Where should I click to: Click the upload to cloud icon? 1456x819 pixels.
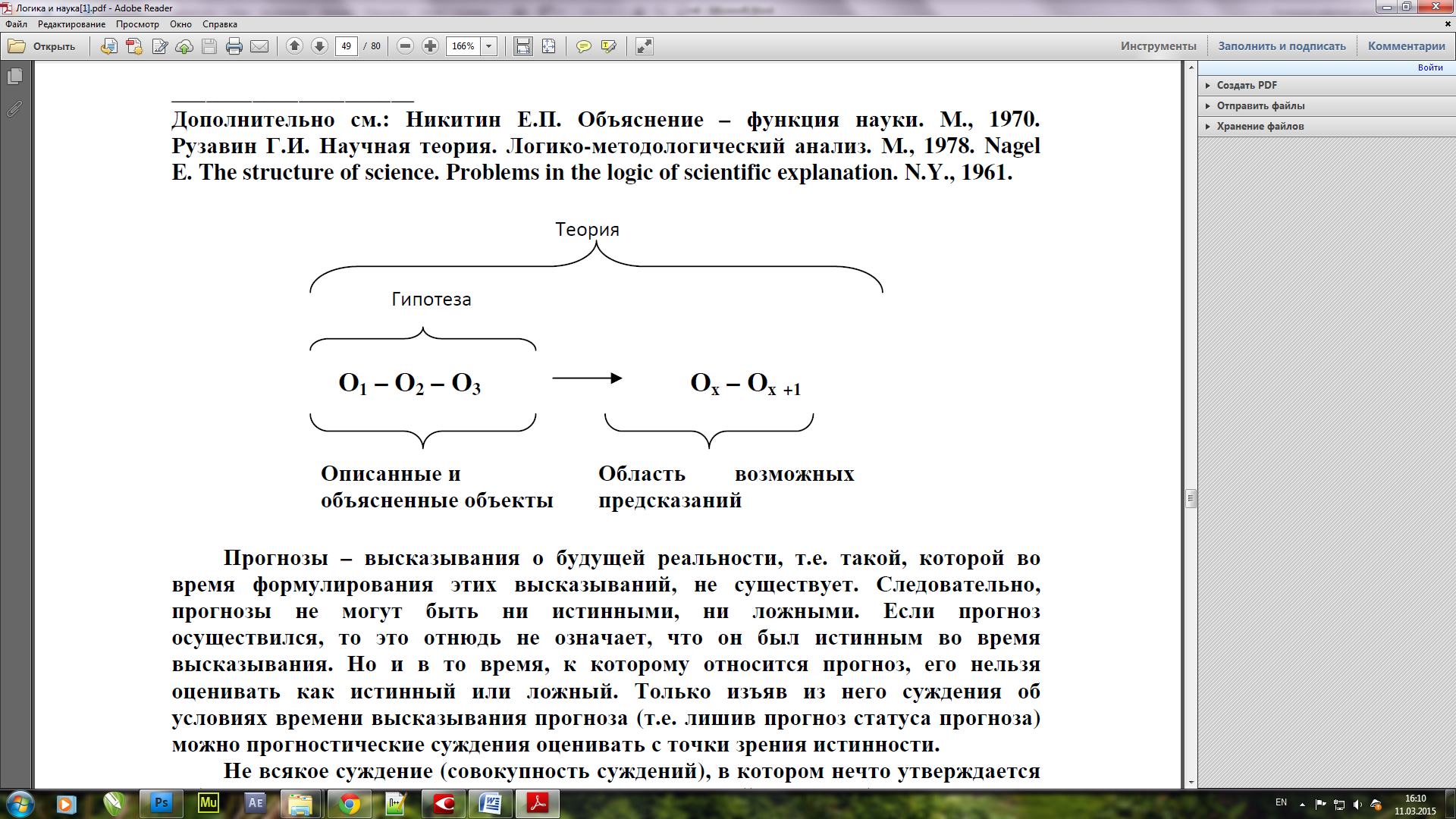[x=184, y=46]
